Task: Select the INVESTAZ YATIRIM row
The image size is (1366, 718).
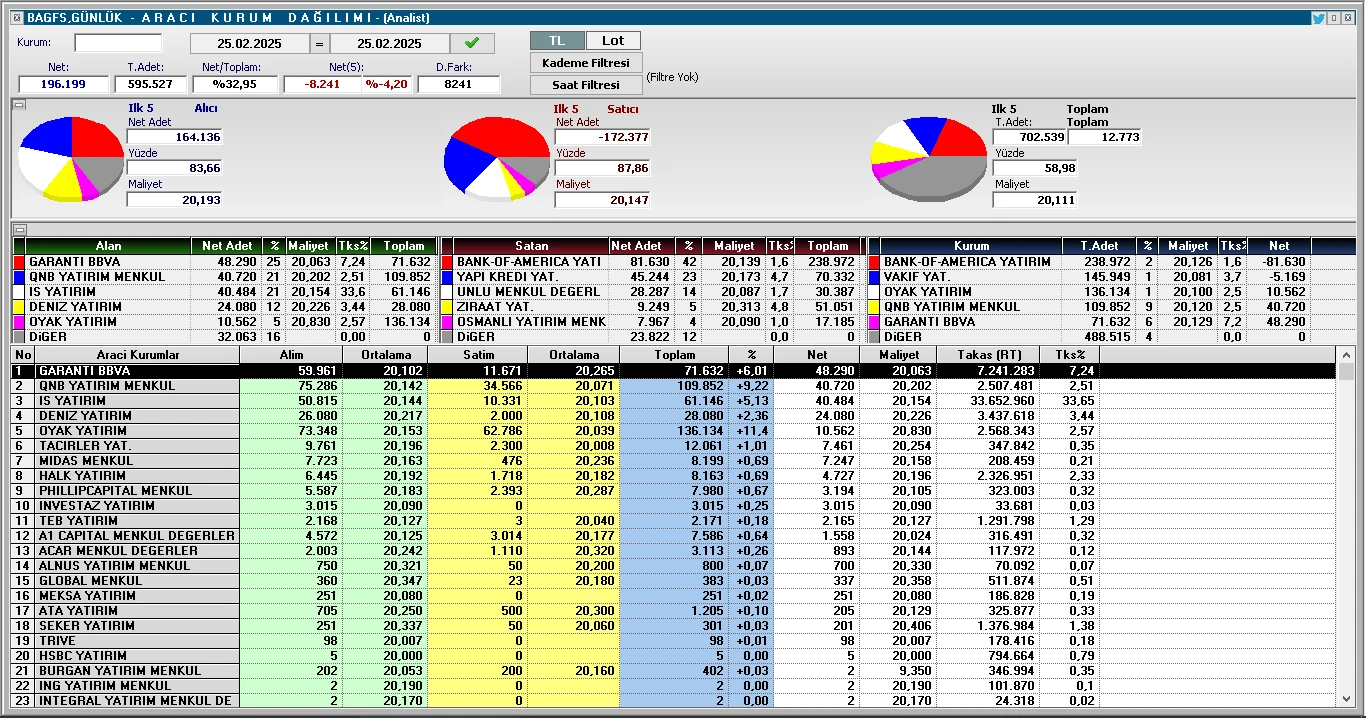Action: pos(675,506)
